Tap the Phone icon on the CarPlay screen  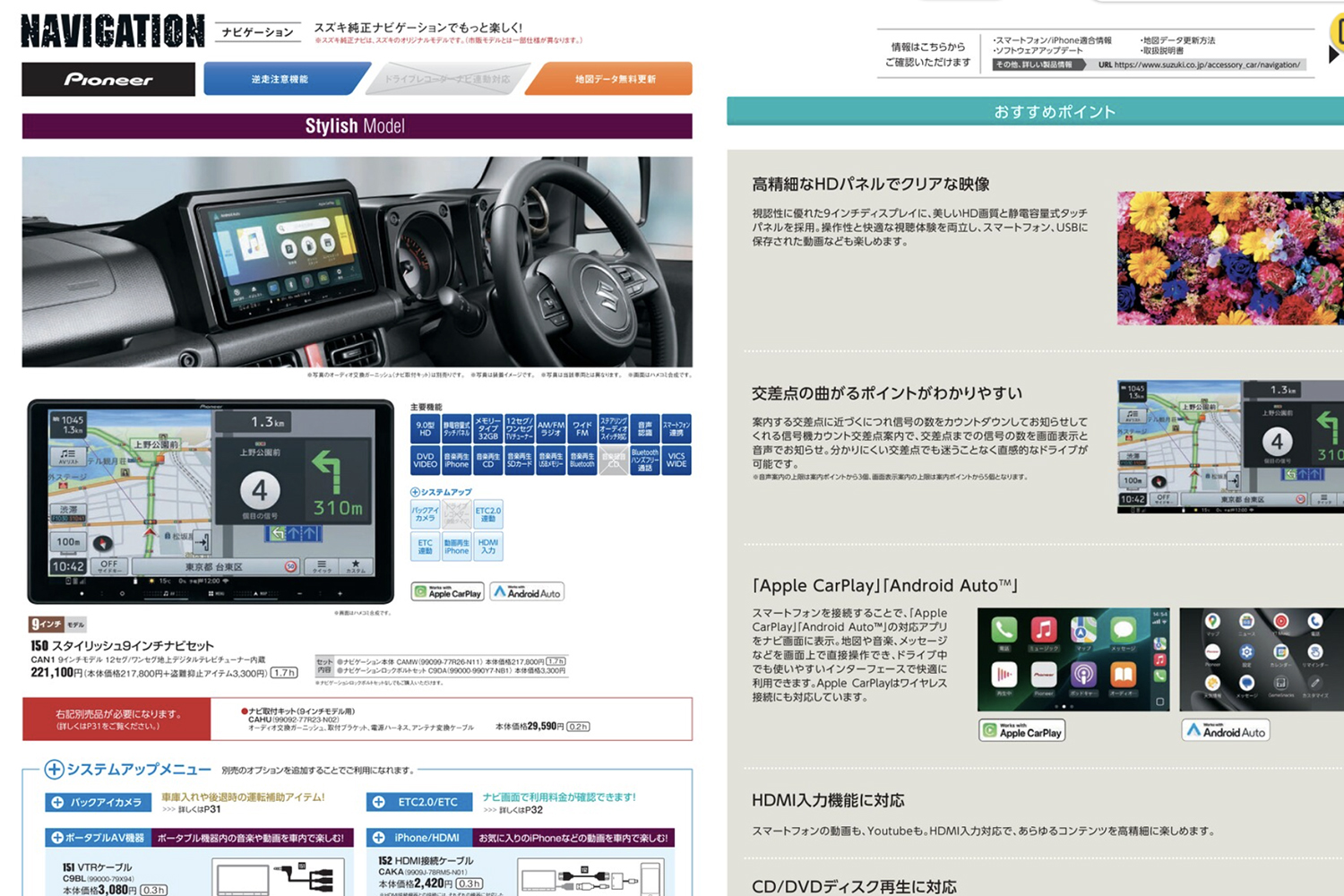(1004, 630)
